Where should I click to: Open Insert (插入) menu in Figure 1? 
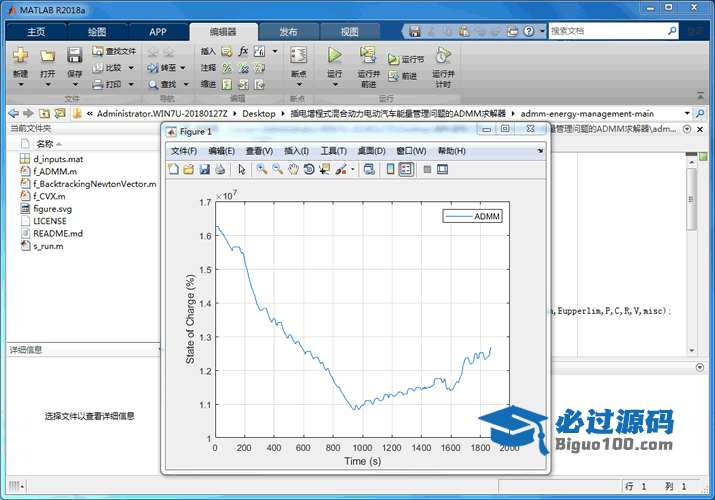click(x=296, y=151)
